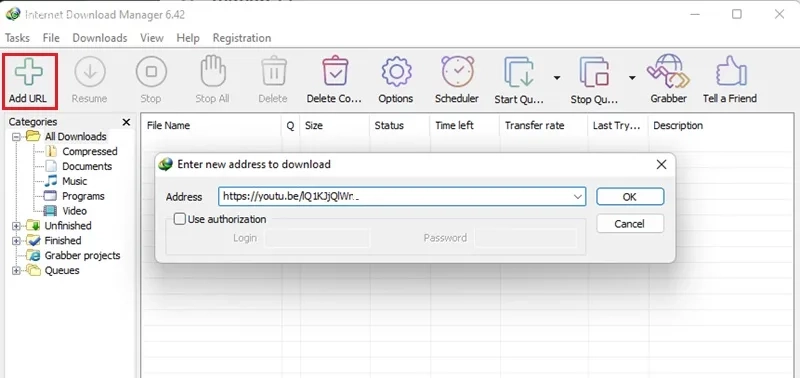Open the Registration menu
This screenshot has height=378, width=800.
click(x=242, y=38)
